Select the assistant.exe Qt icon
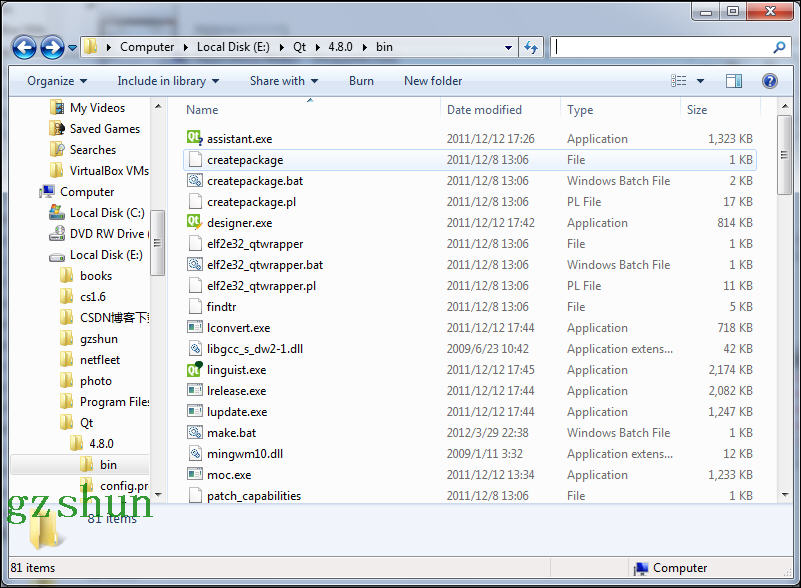This screenshot has height=588, width=801. [x=194, y=139]
